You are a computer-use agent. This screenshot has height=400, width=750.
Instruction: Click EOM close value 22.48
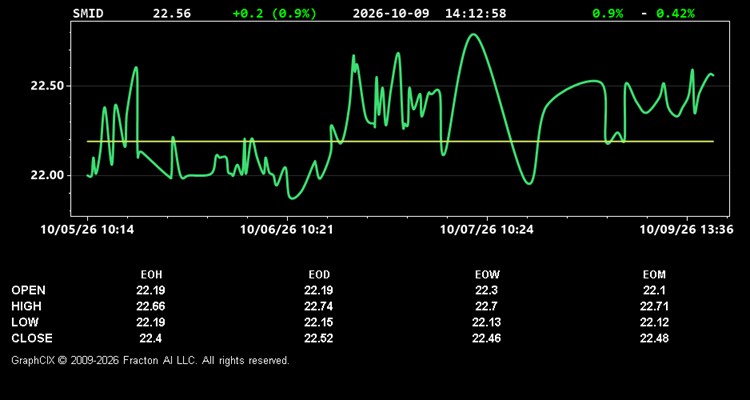654,338
